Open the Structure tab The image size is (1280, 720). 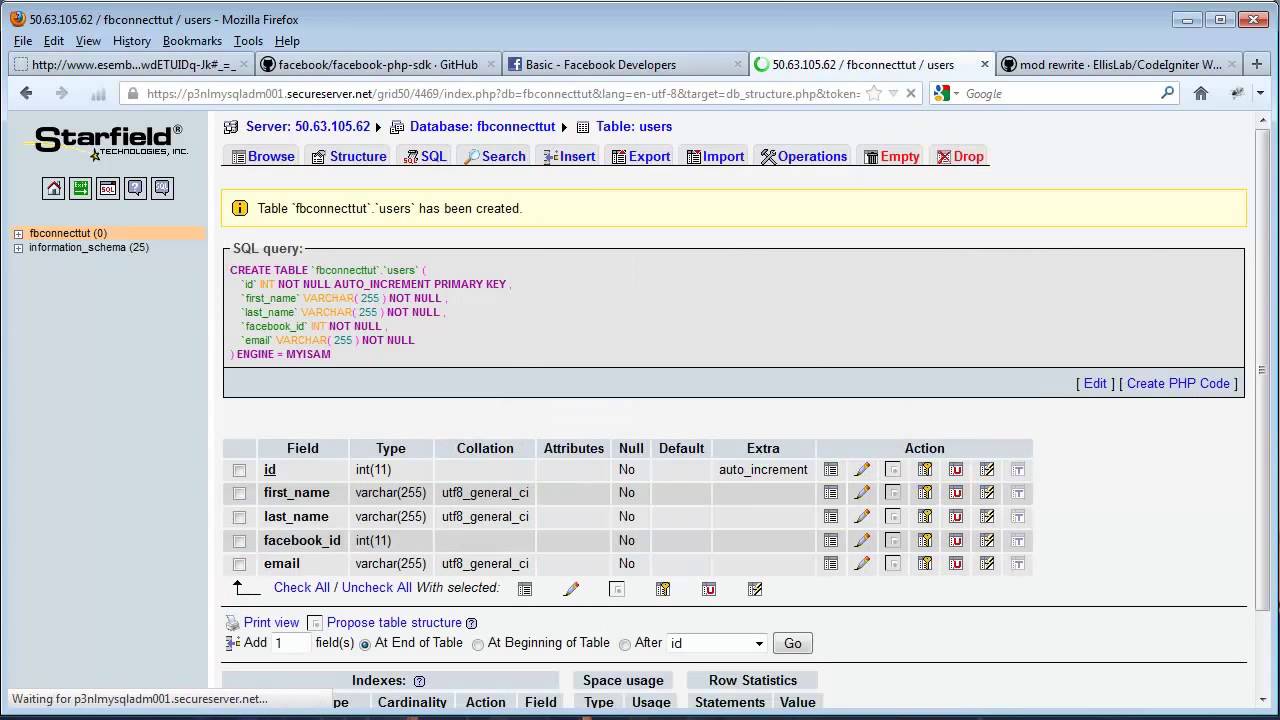(349, 156)
